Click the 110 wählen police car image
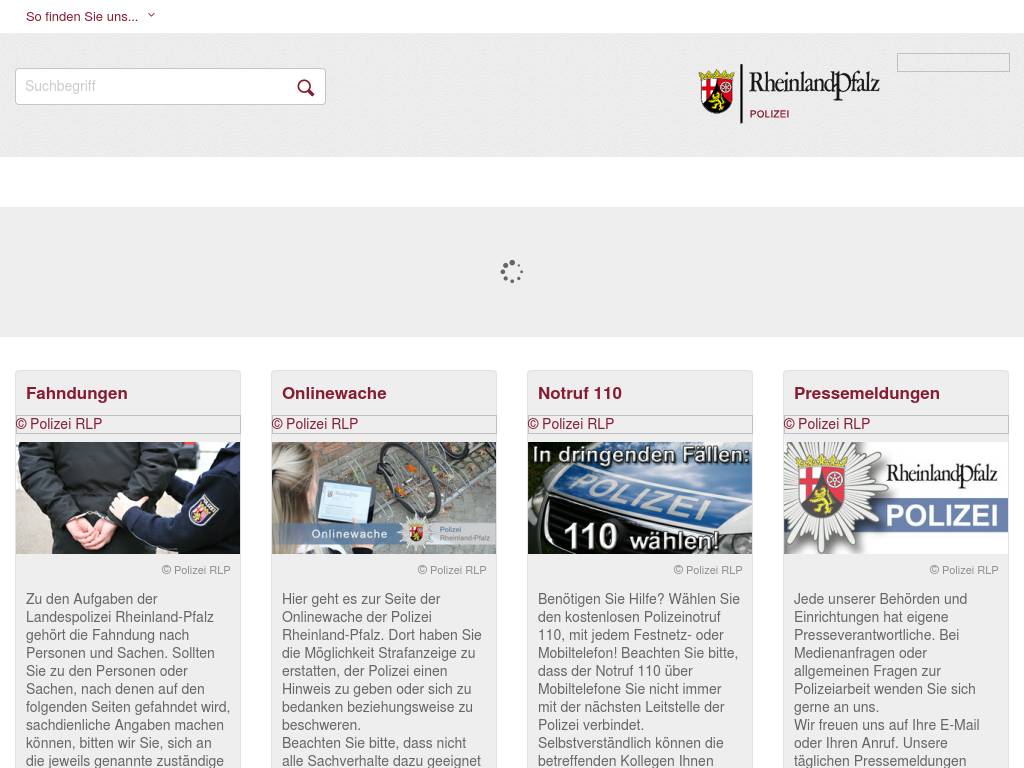 [640, 498]
